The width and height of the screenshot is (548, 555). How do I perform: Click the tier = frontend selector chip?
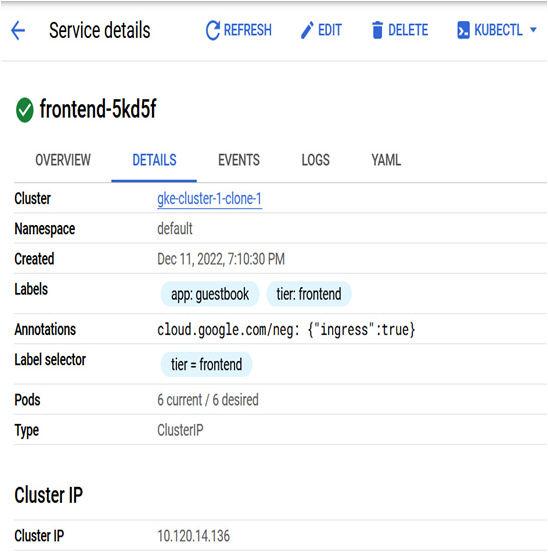(x=206, y=365)
